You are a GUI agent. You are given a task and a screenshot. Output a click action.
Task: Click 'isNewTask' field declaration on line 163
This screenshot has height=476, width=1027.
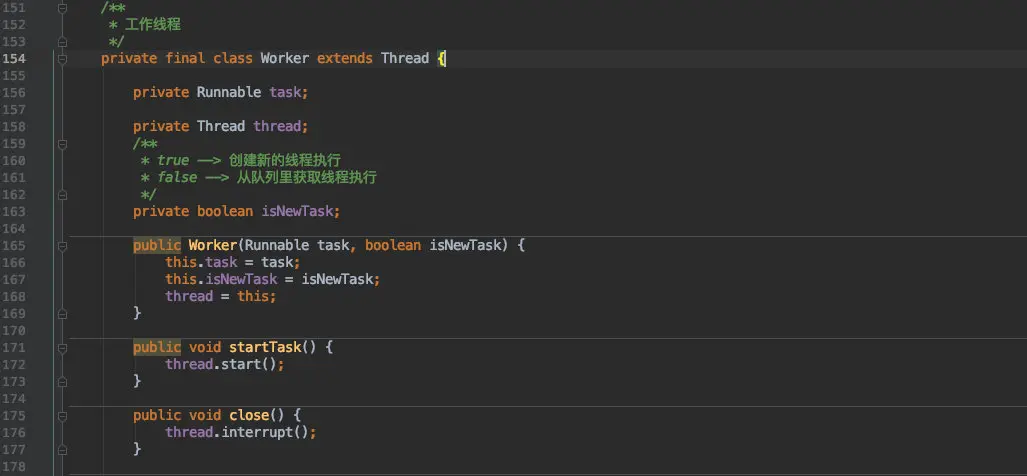297,211
